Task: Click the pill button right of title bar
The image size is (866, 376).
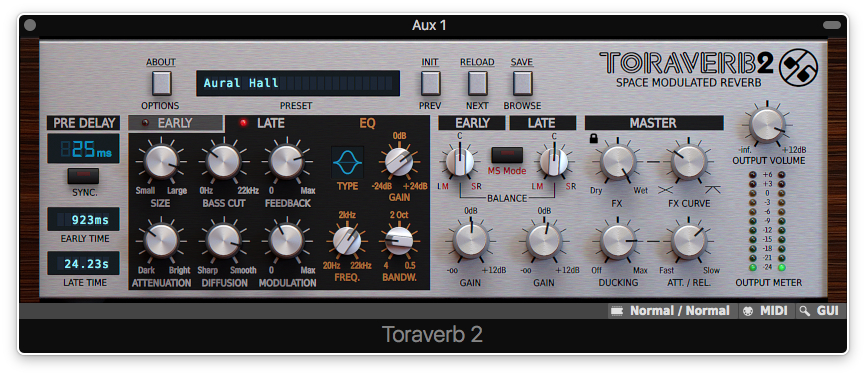Action: click(x=832, y=25)
